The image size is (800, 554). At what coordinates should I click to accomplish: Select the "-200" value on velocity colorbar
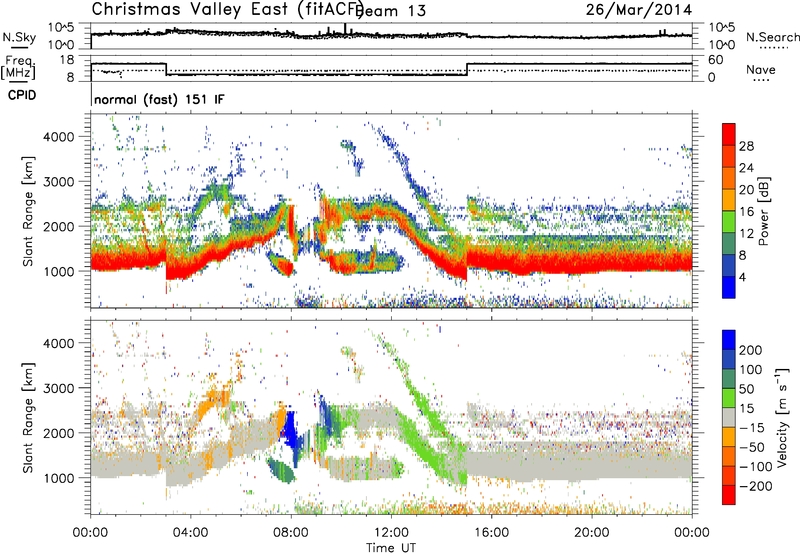point(756,487)
